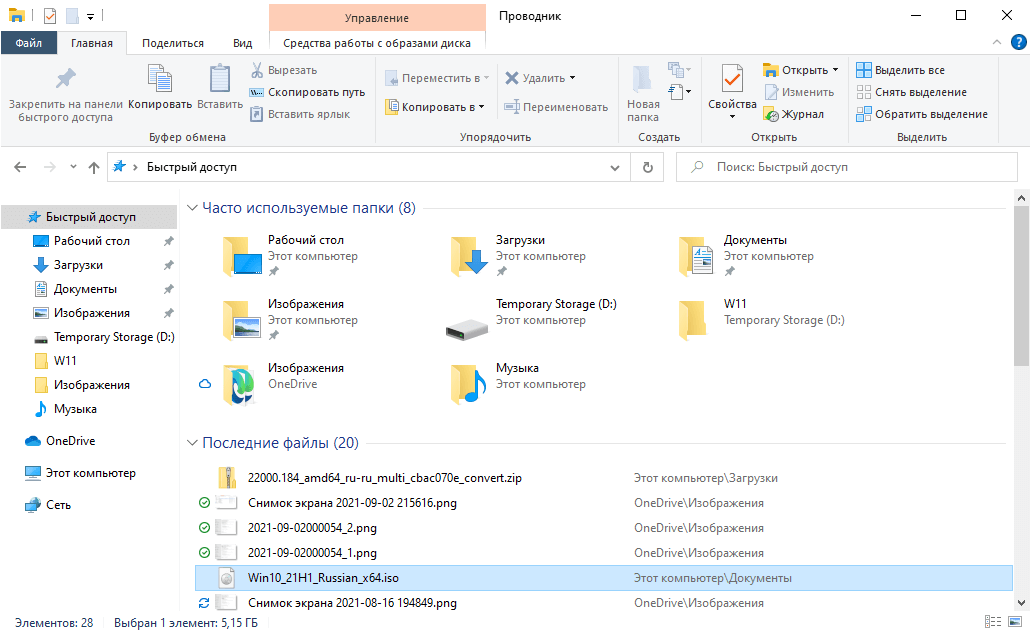Select Win10_21H1_Russian_x64.iso file
Viewport: 1031px width, 635px height.
coord(604,578)
